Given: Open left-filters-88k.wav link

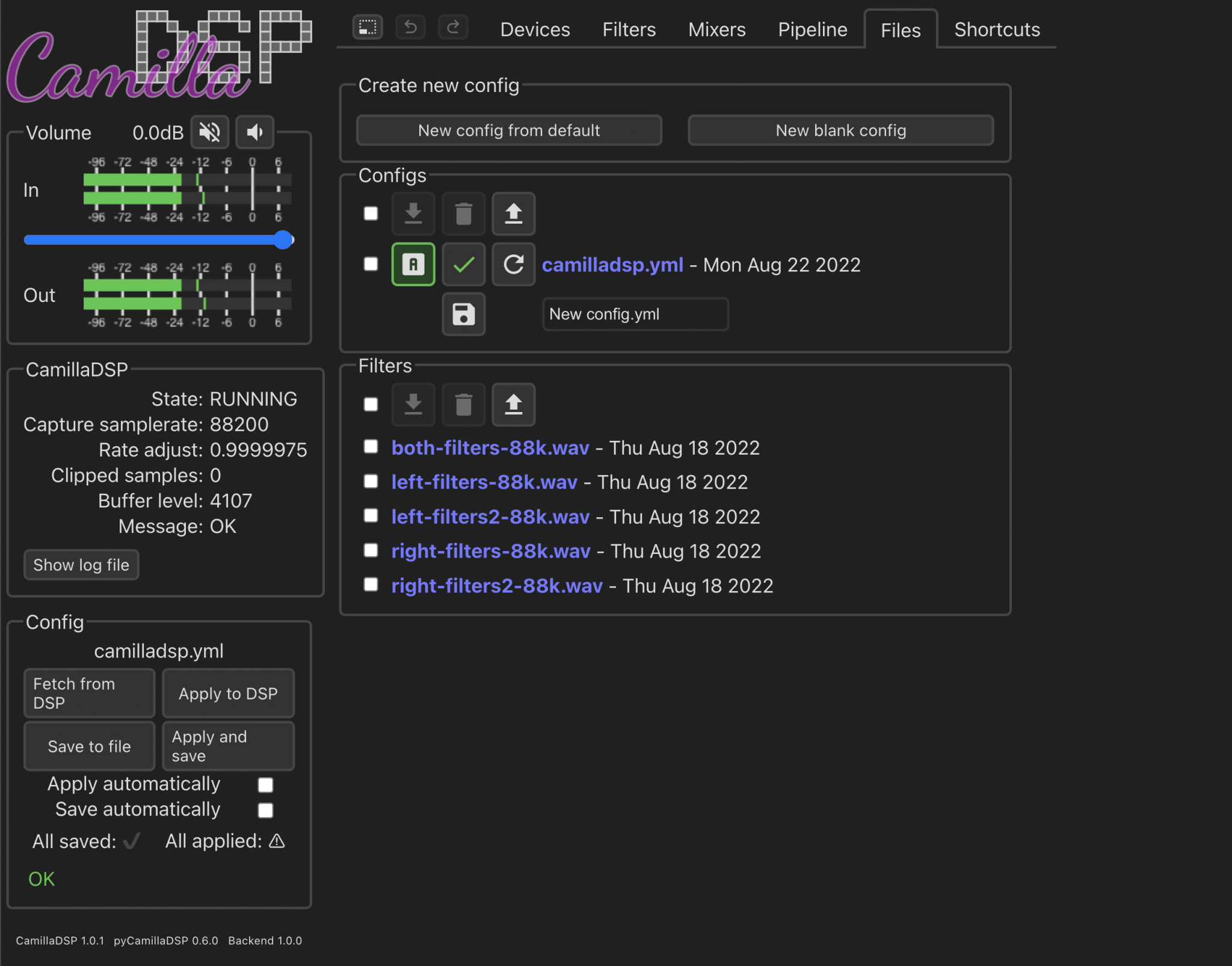Looking at the screenshot, I should pyautogui.click(x=484, y=482).
